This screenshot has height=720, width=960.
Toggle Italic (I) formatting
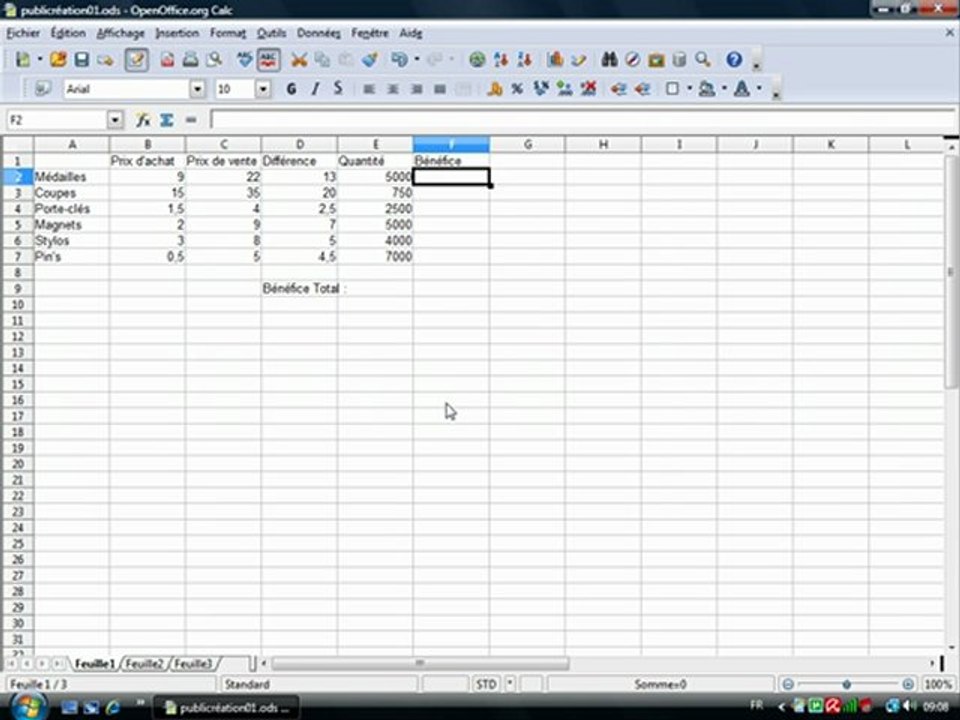(x=315, y=89)
